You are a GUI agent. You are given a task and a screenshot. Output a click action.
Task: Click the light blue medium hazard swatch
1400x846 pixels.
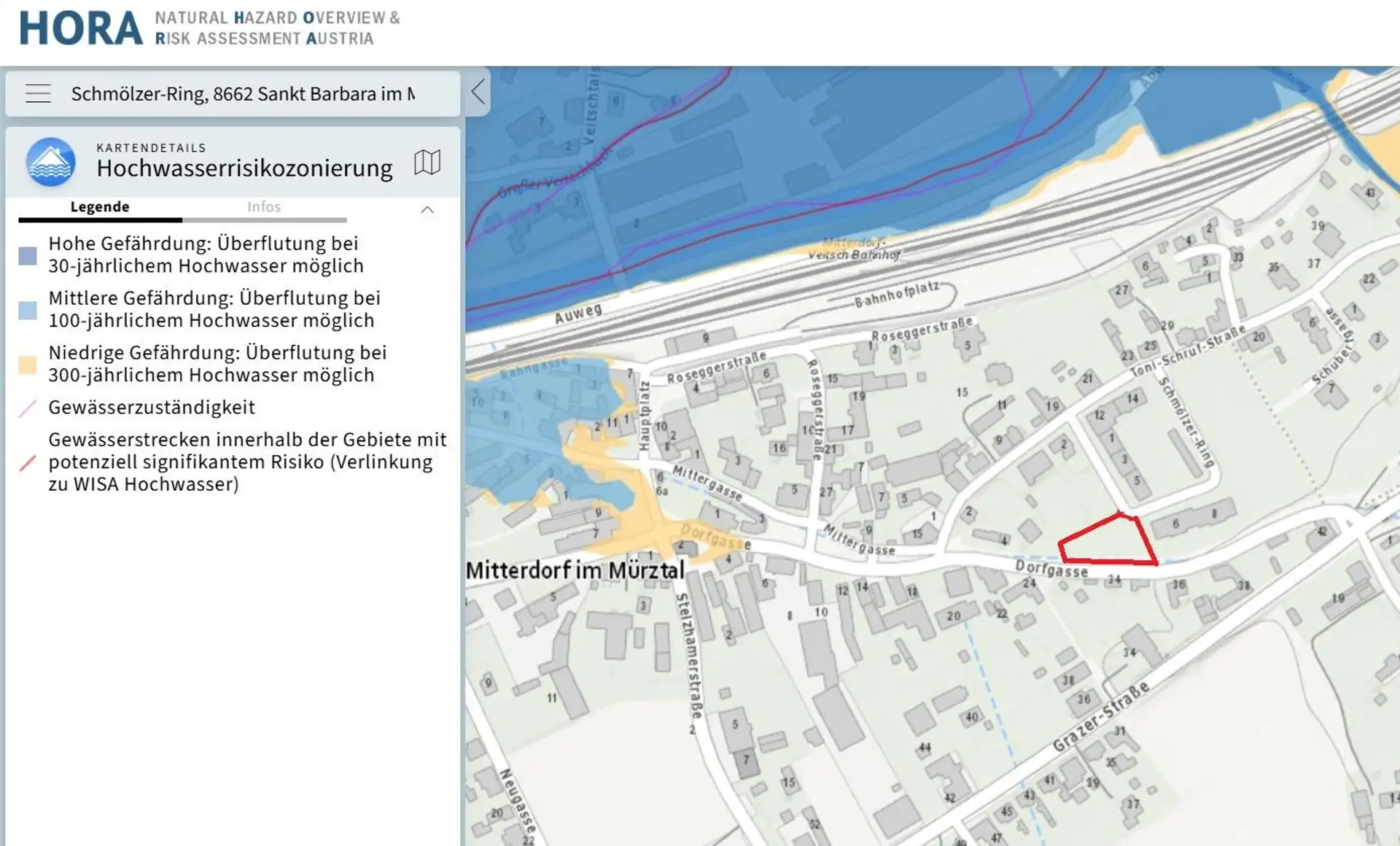28,310
